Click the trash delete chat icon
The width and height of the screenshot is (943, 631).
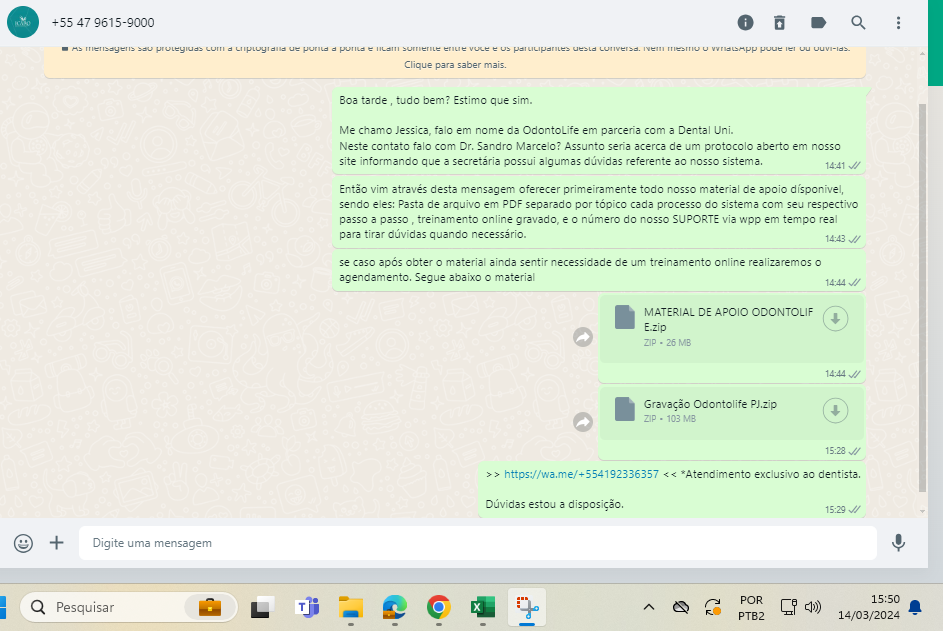[x=779, y=23]
